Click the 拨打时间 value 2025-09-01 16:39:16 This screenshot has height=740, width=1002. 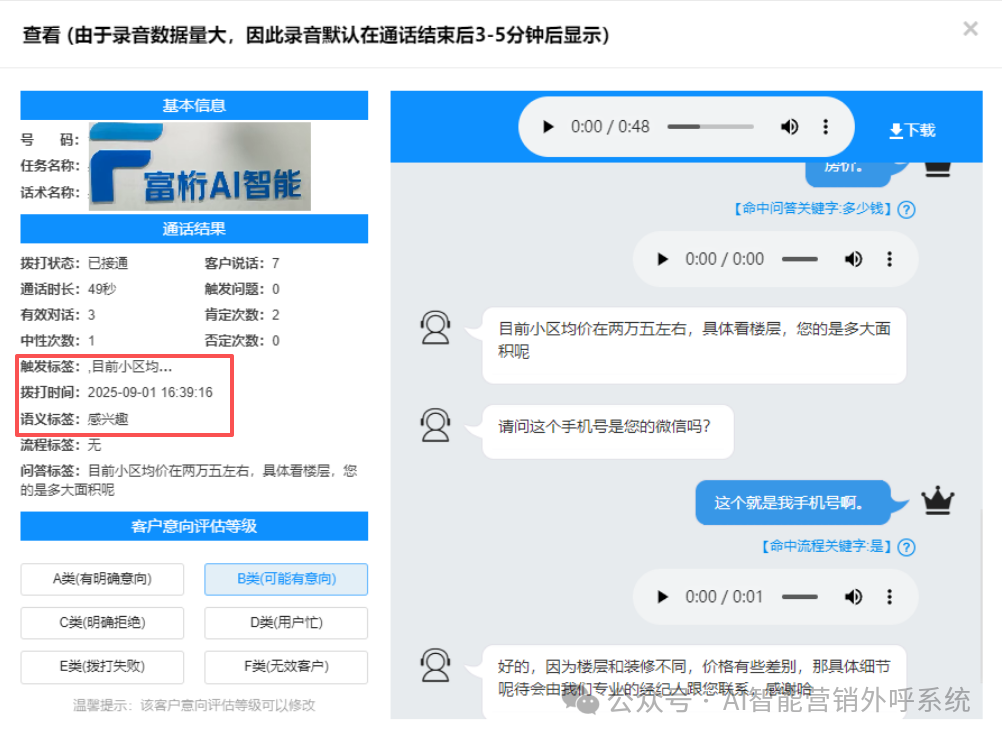pyautogui.click(x=150, y=392)
